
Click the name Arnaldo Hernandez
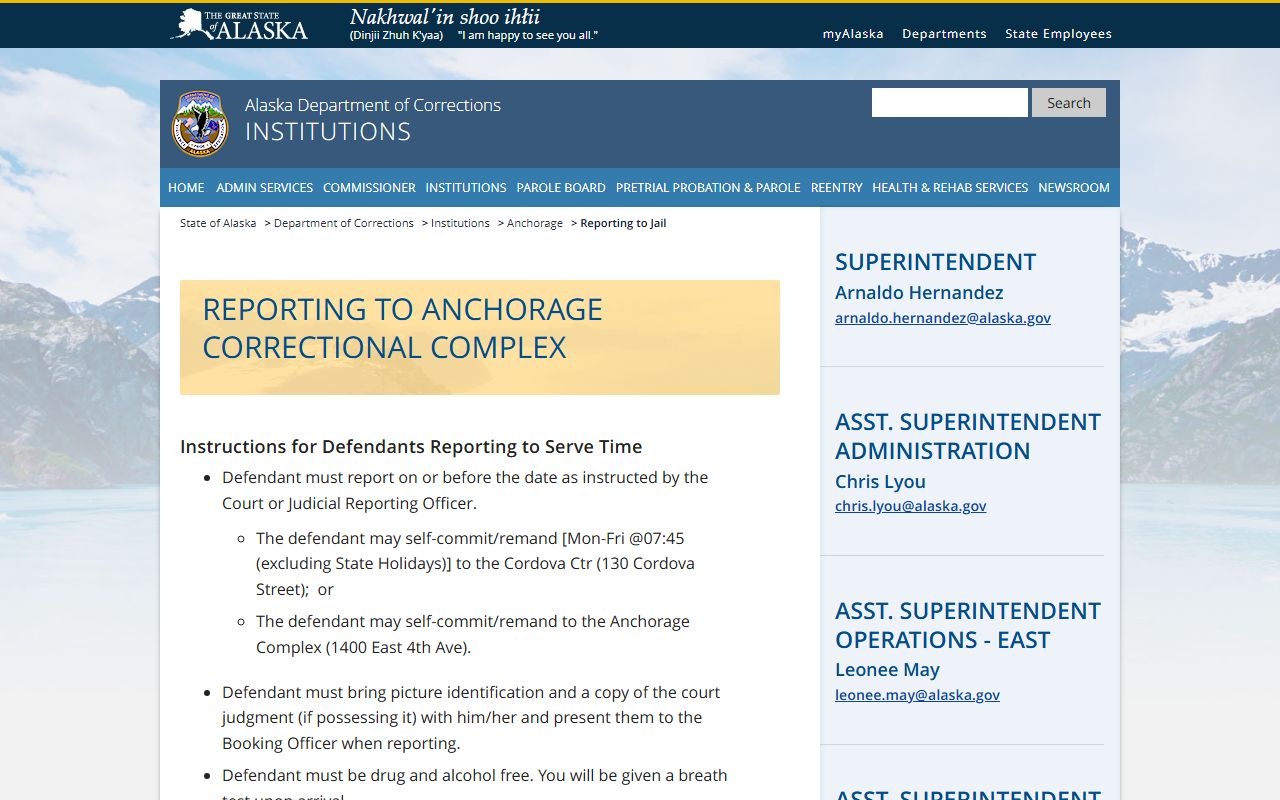(x=919, y=293)
